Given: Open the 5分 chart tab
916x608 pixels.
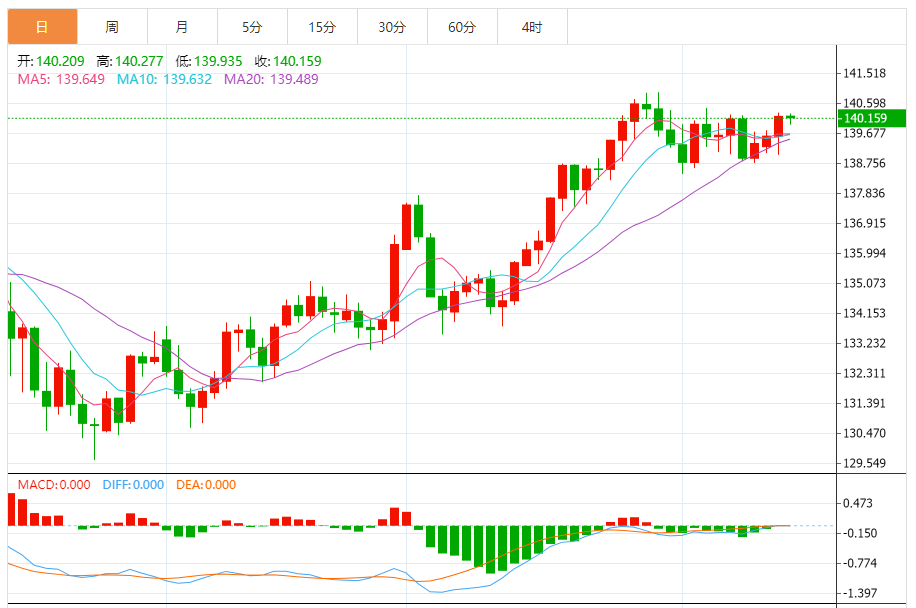Looking at the screenshot, I should pyautogui.click(x=252, y=27).
